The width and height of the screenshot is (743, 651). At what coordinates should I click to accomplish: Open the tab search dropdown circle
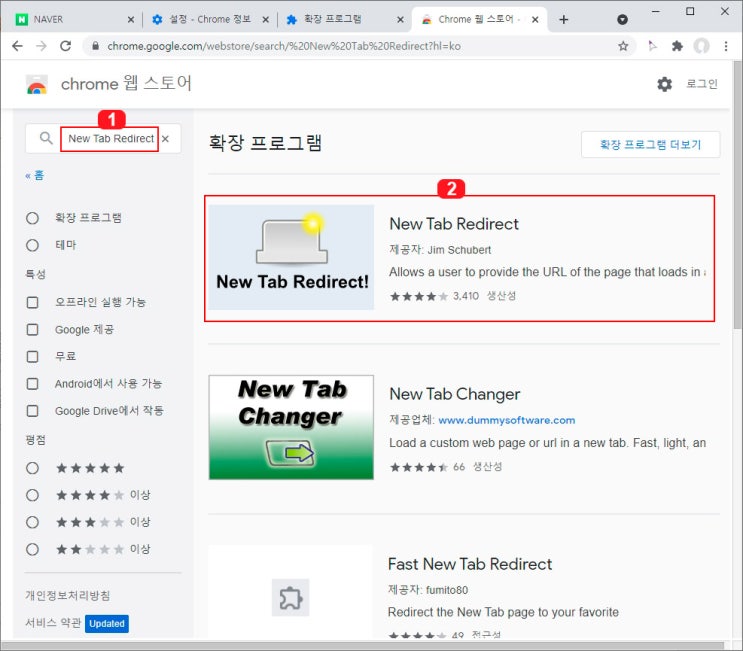click(622, 19)
